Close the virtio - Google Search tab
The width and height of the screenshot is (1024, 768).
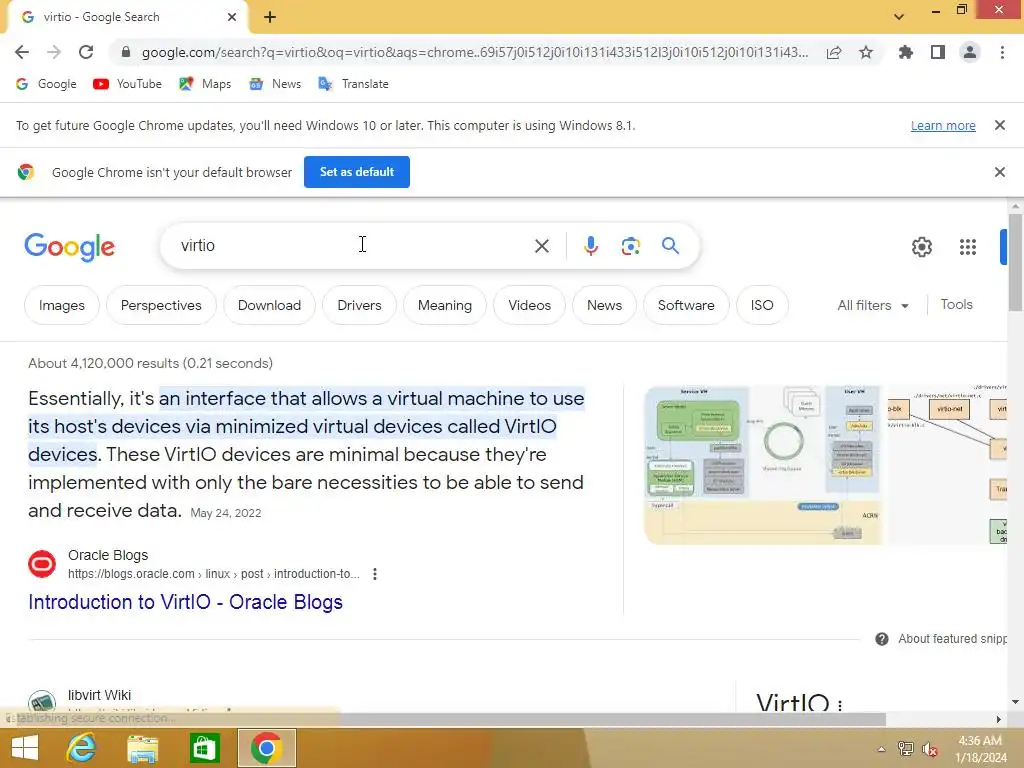[x=232, y=17]
